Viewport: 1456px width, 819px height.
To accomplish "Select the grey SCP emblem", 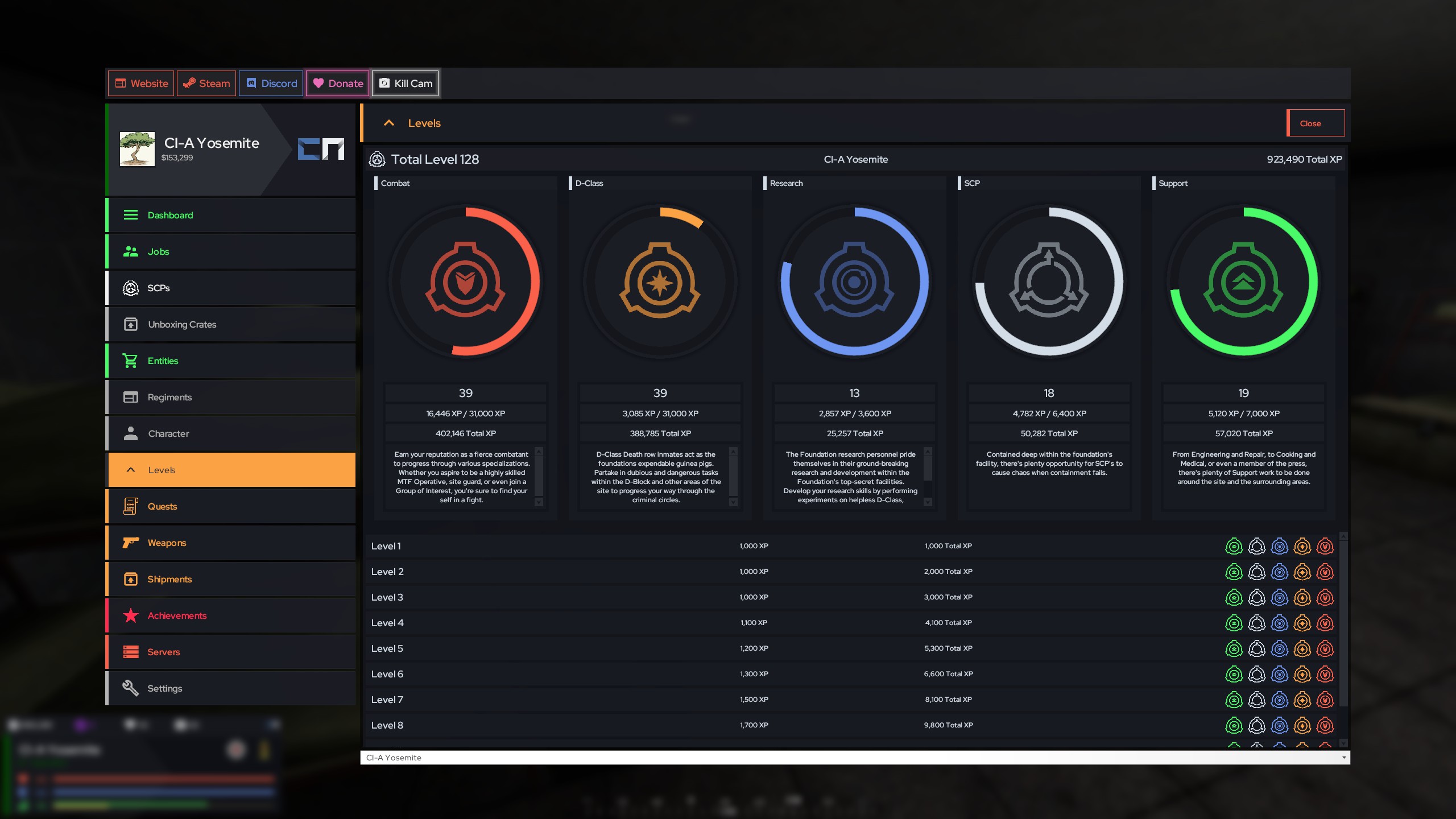I will click(x=1049, y=280).
